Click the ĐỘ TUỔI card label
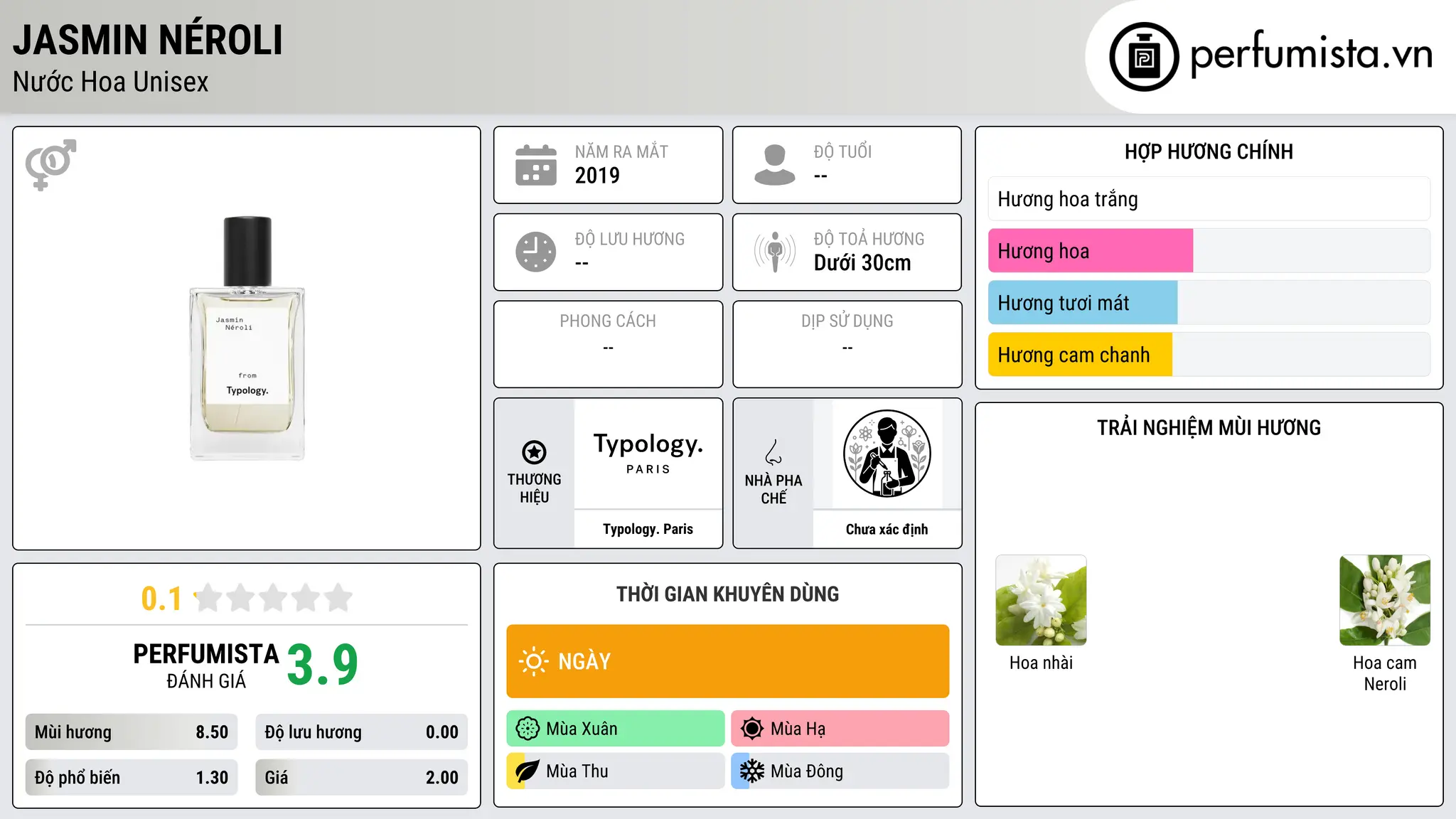 842,152
